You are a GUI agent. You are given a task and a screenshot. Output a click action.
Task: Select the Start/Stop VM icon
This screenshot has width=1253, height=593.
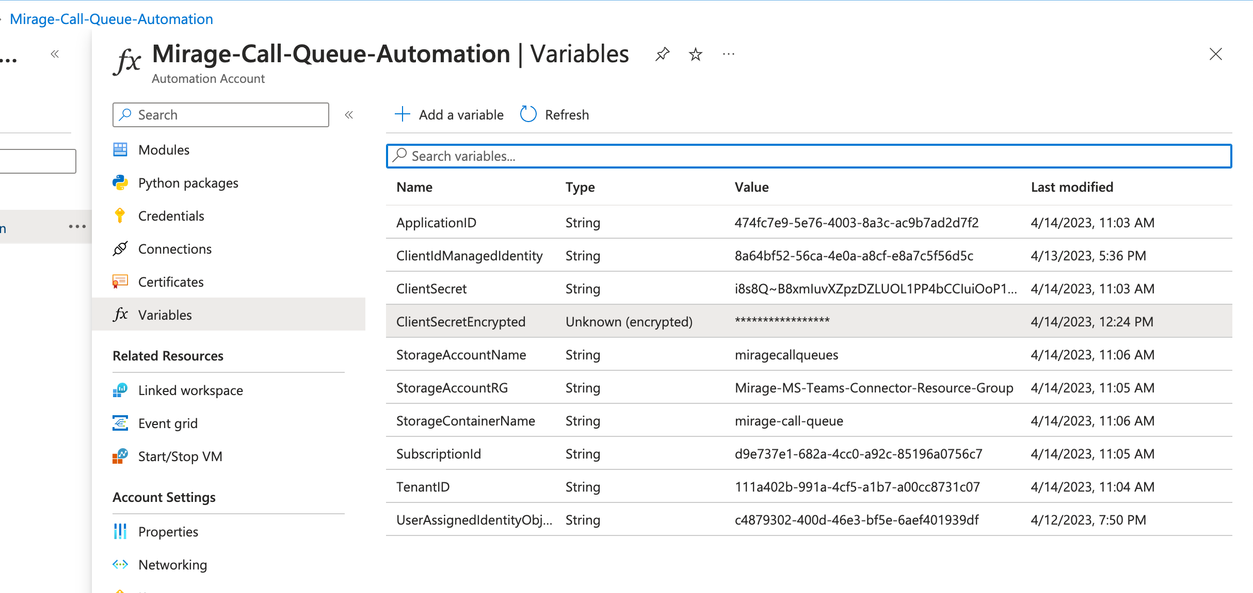120,456
